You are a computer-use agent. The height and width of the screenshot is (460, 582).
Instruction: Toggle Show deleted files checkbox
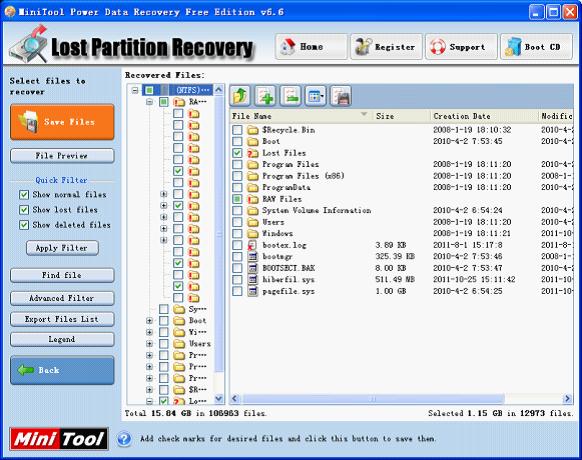pos(24,225)
